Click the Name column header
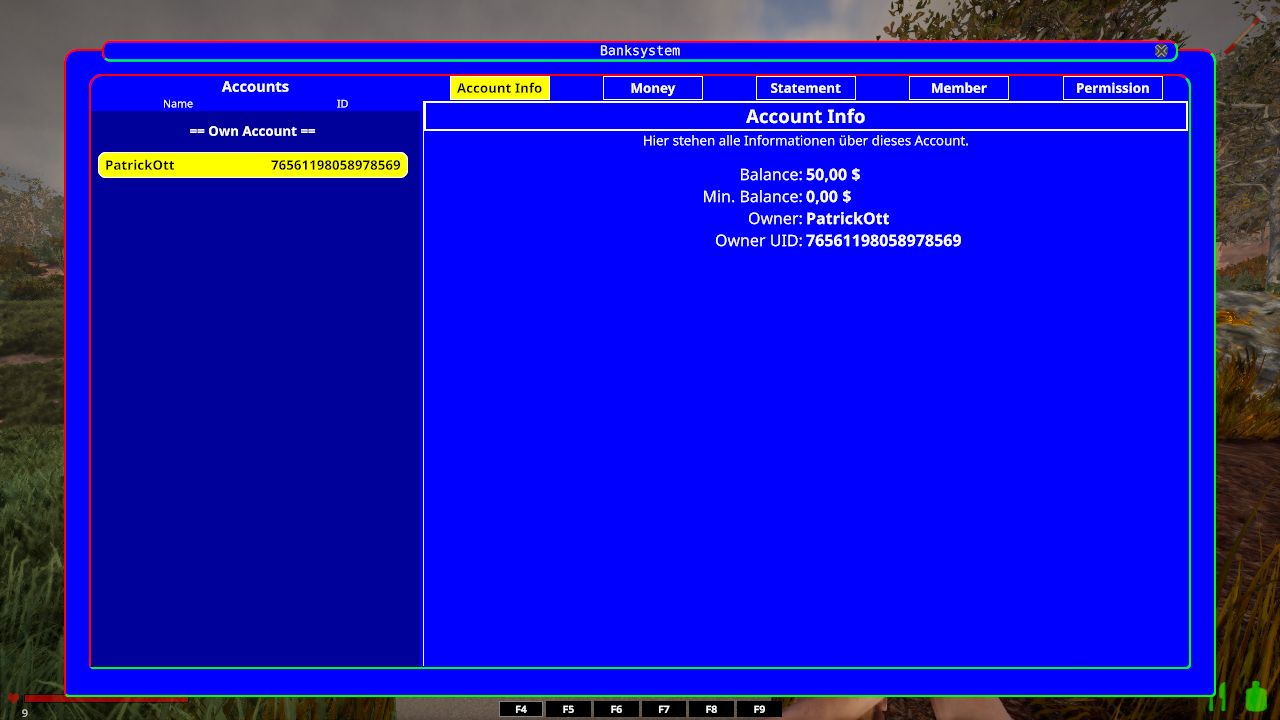 [178, 104]
